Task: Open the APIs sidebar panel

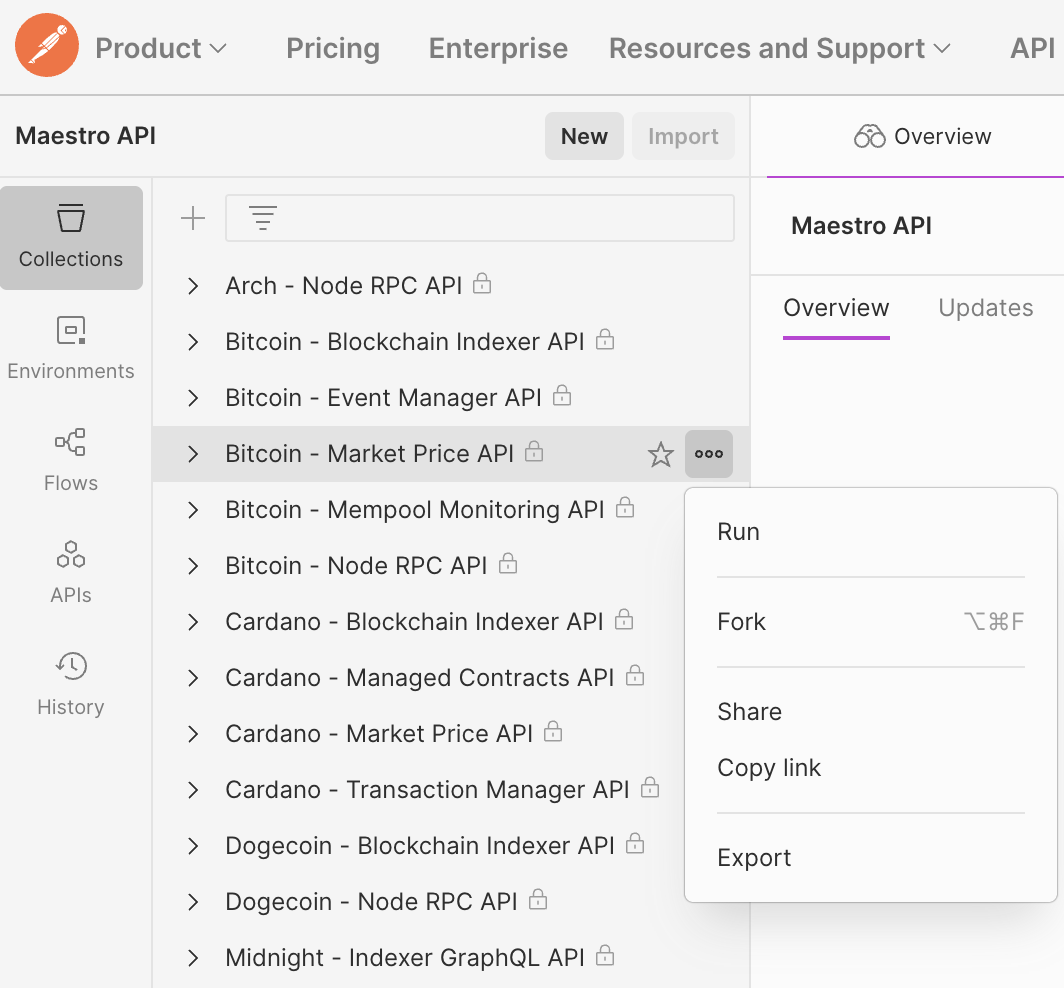Action: [71, 570]
